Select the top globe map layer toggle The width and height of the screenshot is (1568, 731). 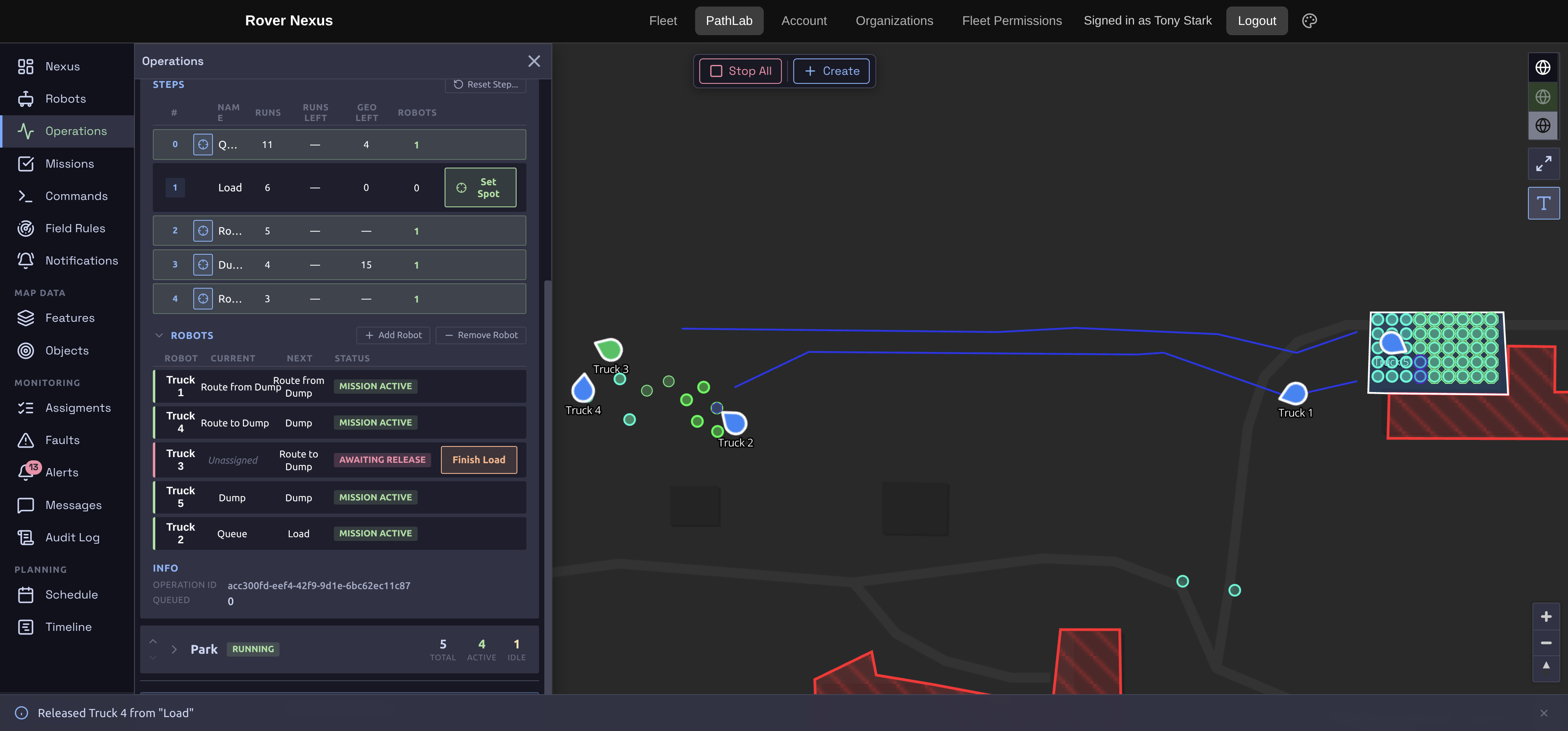1543,67
